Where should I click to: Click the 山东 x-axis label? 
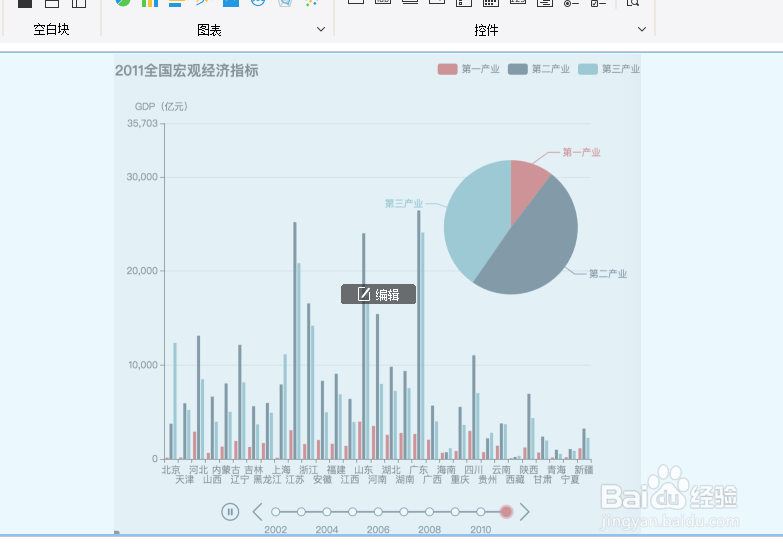pos(364,470)
